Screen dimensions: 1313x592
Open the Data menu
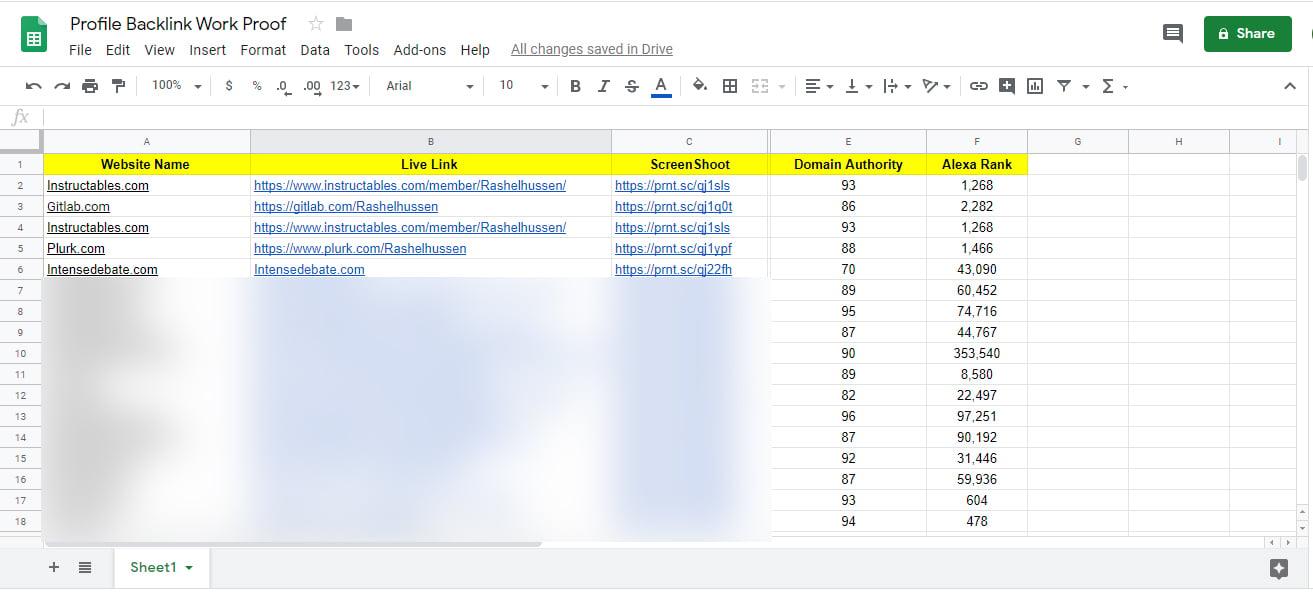tap(314, 50)
